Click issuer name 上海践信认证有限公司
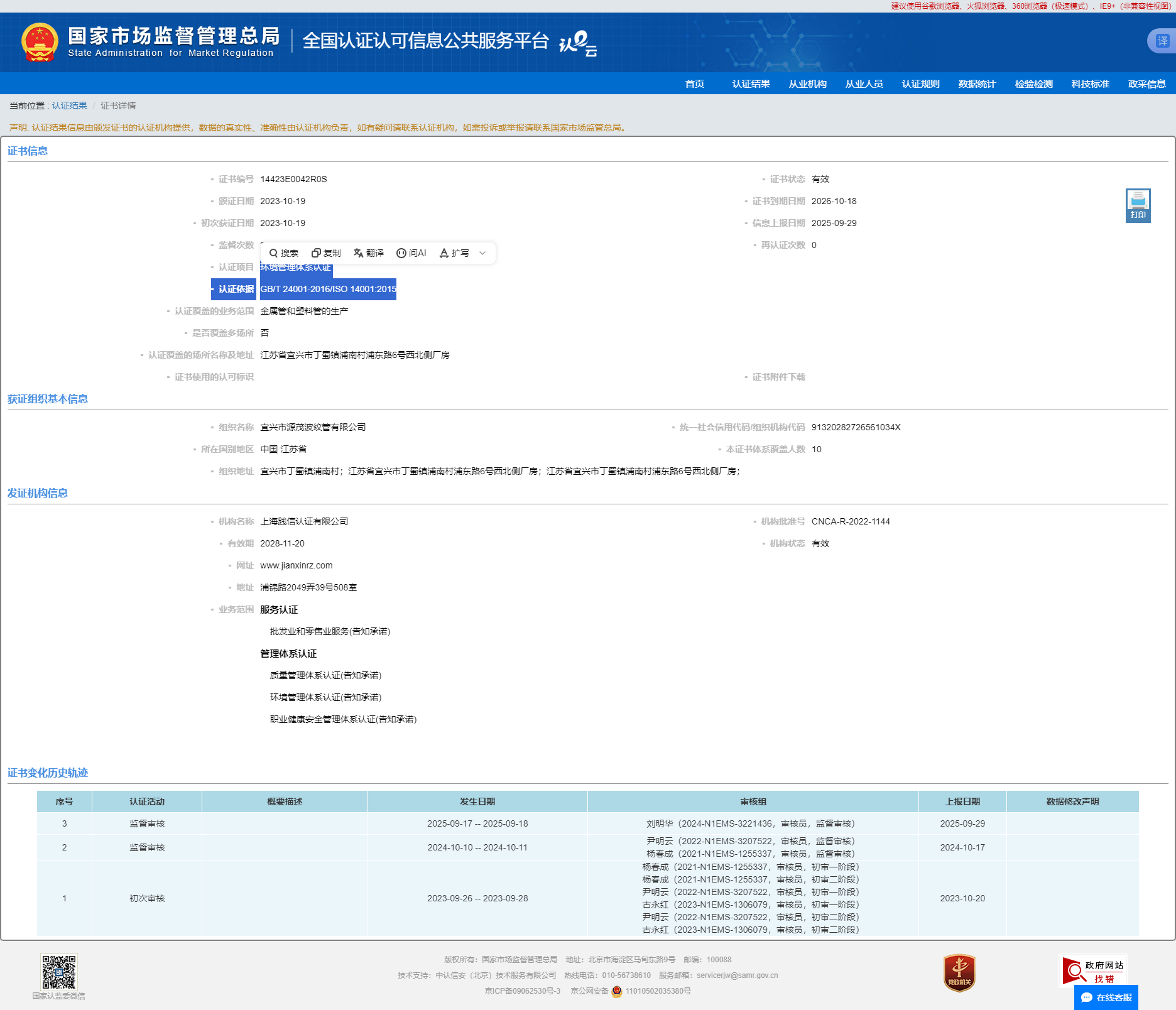This screenshot has width=1176, height=1010. click(x=304, y=521)
